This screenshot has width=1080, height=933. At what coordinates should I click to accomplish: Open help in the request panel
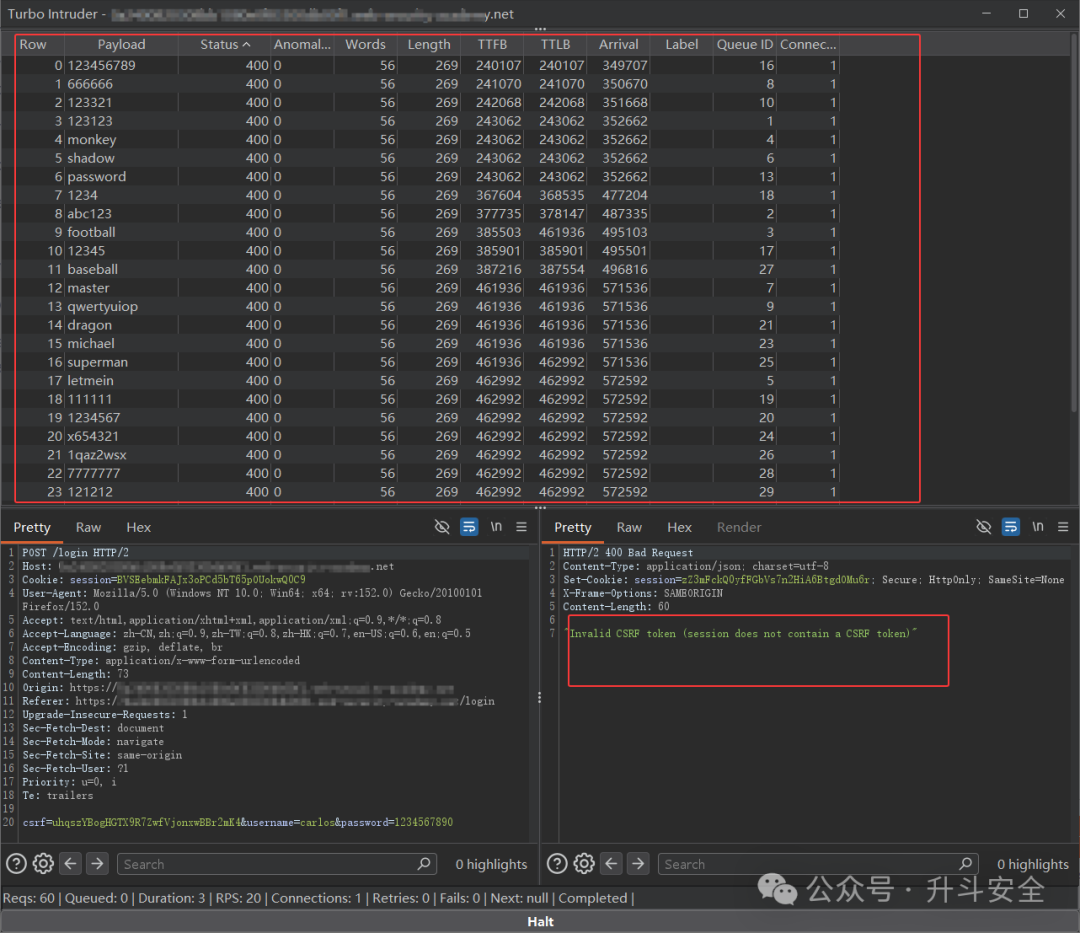click(x=17, y=863)
